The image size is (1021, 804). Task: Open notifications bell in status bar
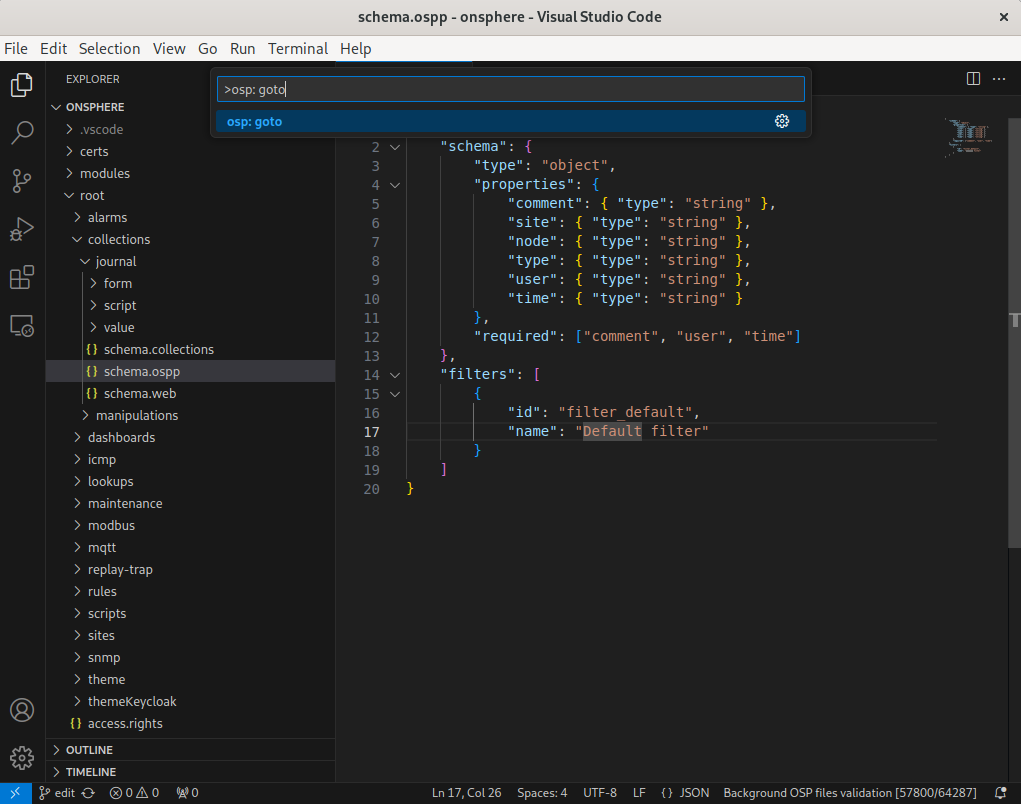[1001, 793]
